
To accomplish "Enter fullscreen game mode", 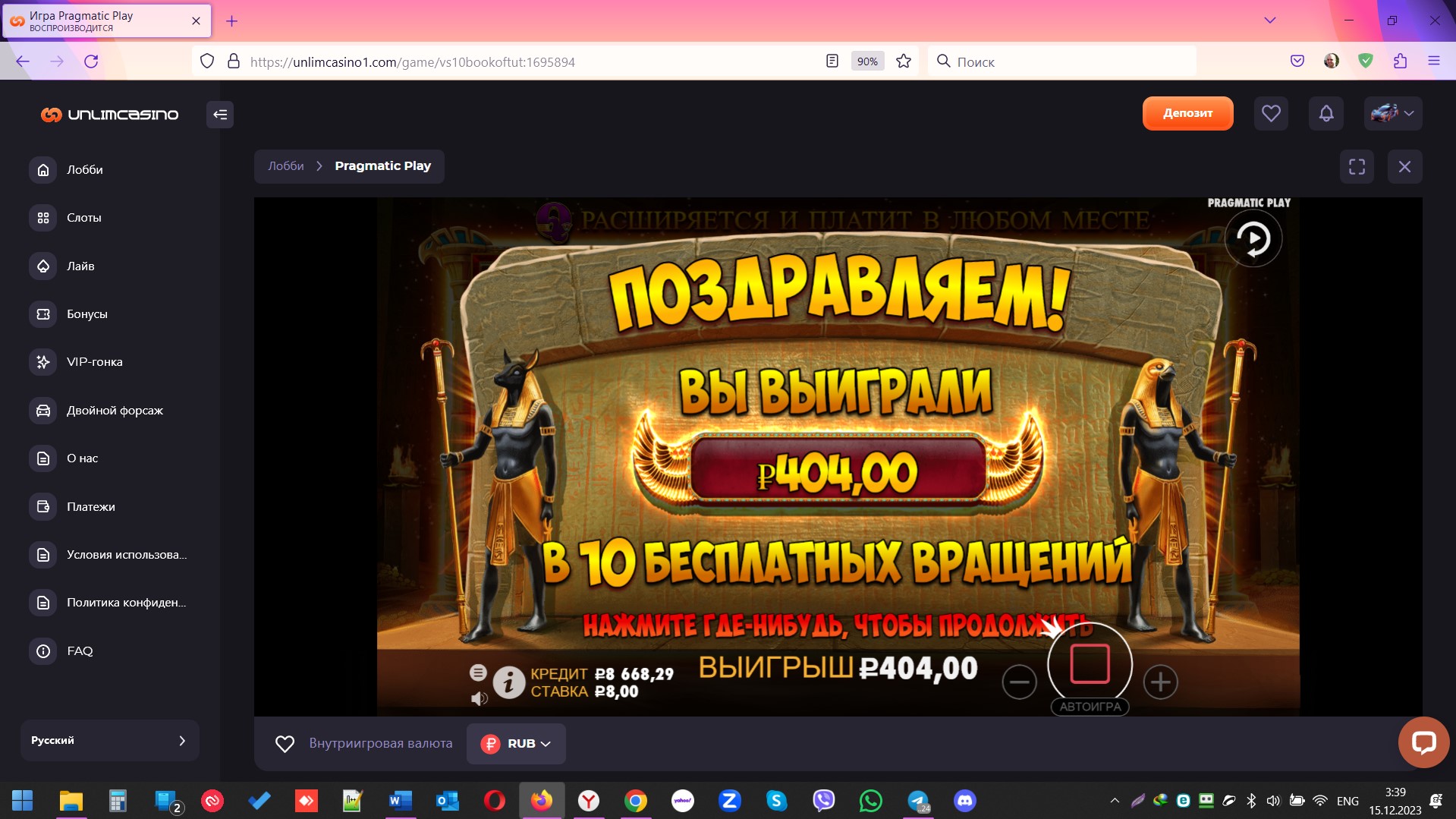I will (x=1357, y=166).
